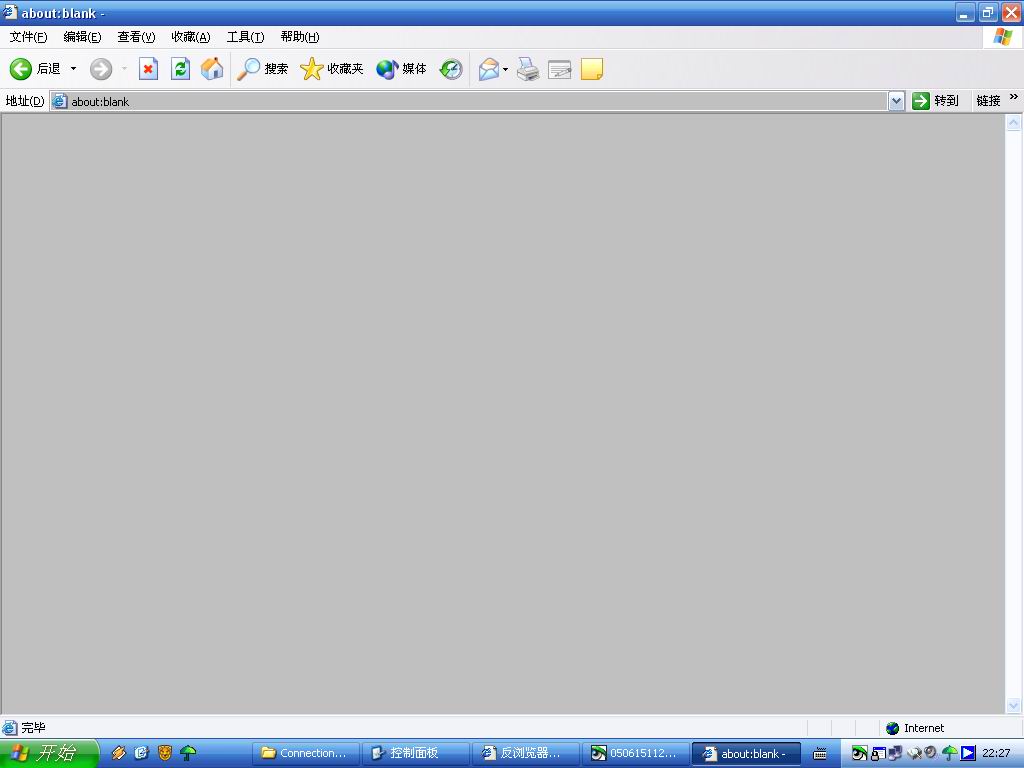
Task: Click the green umbrella tray icon
Action: [x=950, y=754]
